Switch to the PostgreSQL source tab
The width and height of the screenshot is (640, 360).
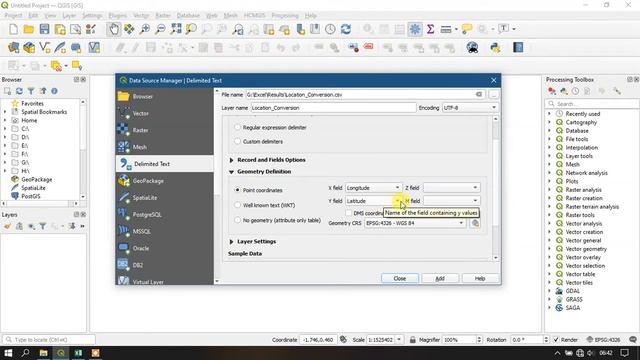click(x=164, y=214)
